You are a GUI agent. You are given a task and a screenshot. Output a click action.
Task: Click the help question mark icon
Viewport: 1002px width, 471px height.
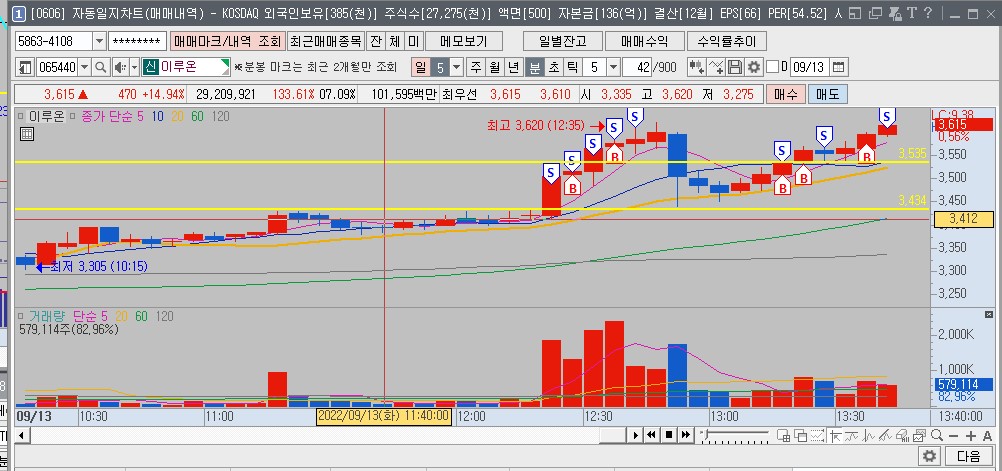[x=928, y=13]
